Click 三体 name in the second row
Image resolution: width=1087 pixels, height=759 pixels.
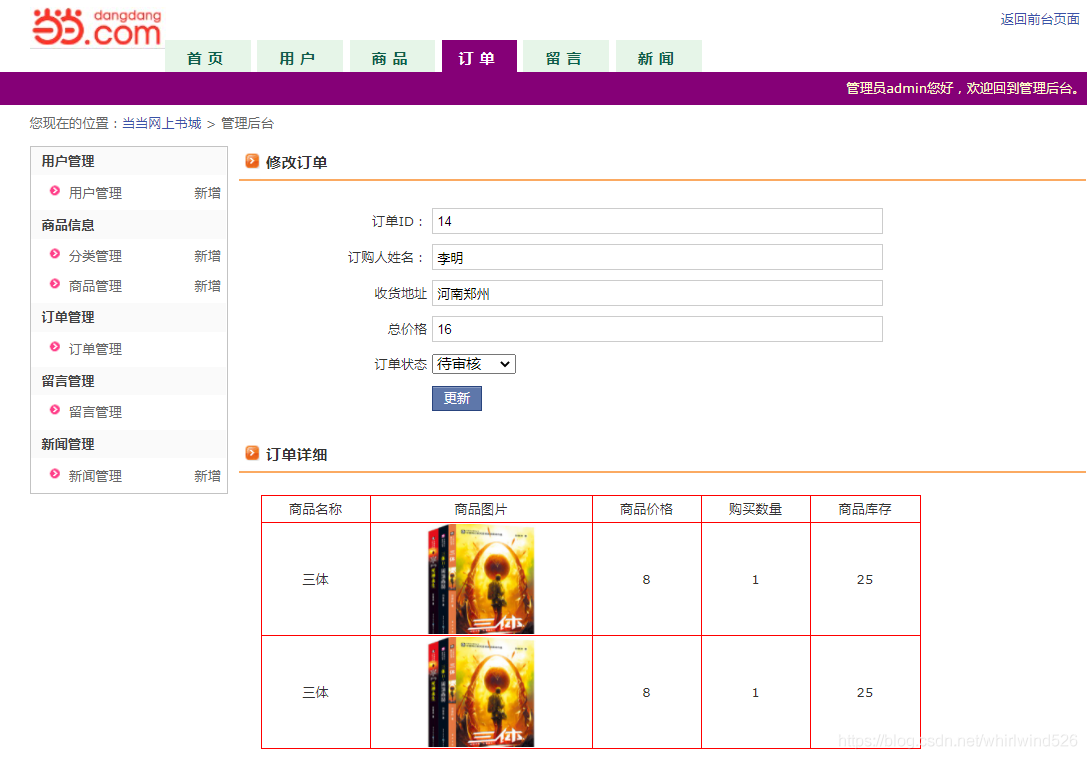click(315, 692)
